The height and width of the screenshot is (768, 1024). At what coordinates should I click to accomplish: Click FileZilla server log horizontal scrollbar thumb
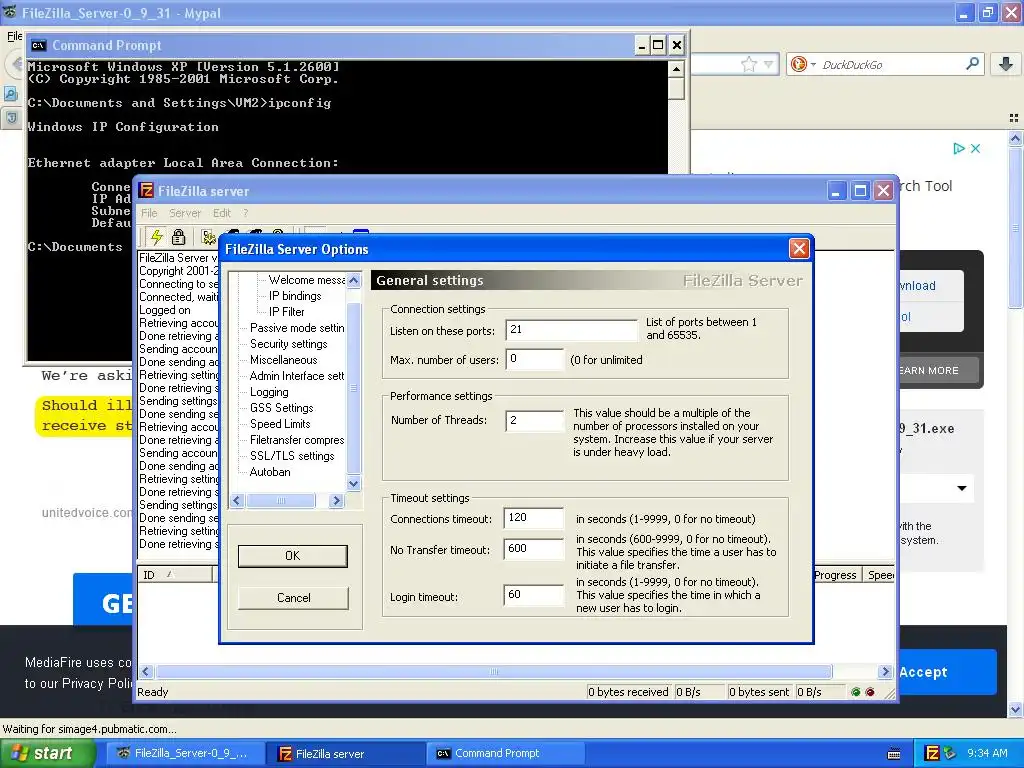point(494,671)
